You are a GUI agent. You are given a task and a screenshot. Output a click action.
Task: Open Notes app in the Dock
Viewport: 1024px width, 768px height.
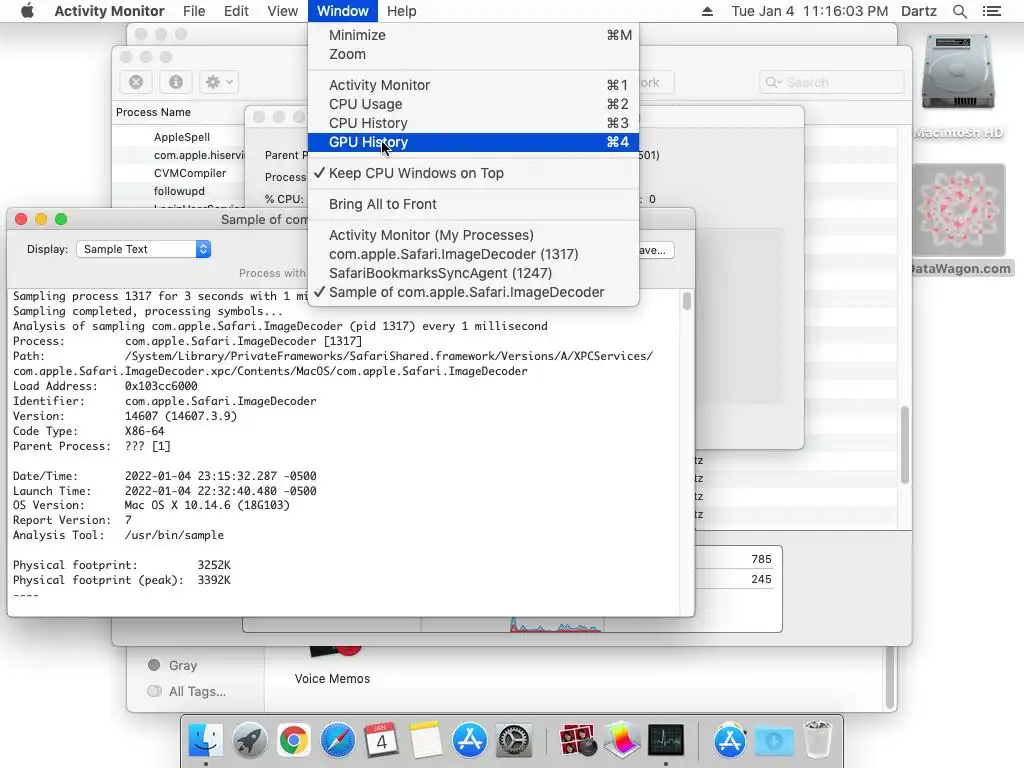[426, 741]
